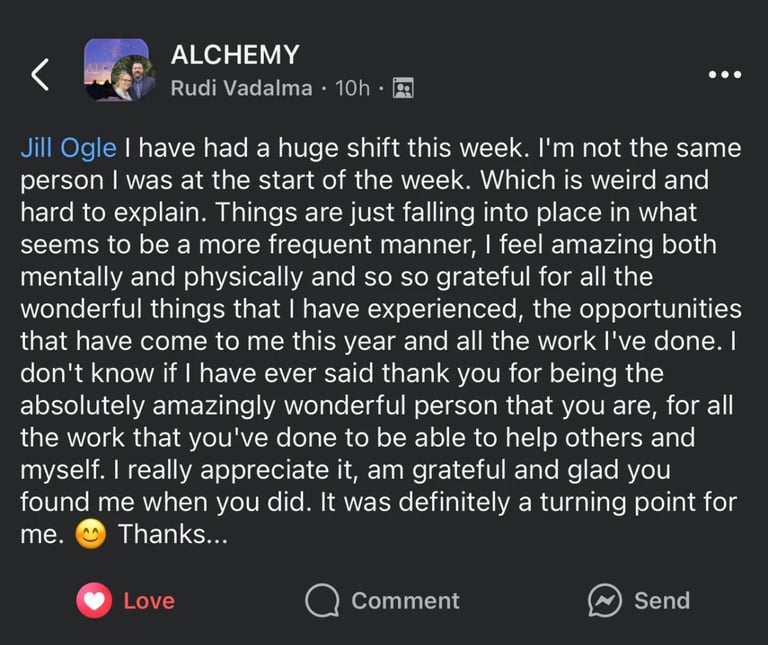Click the Send button label
This screenshot has height=645, width=768.
(662, 601)
